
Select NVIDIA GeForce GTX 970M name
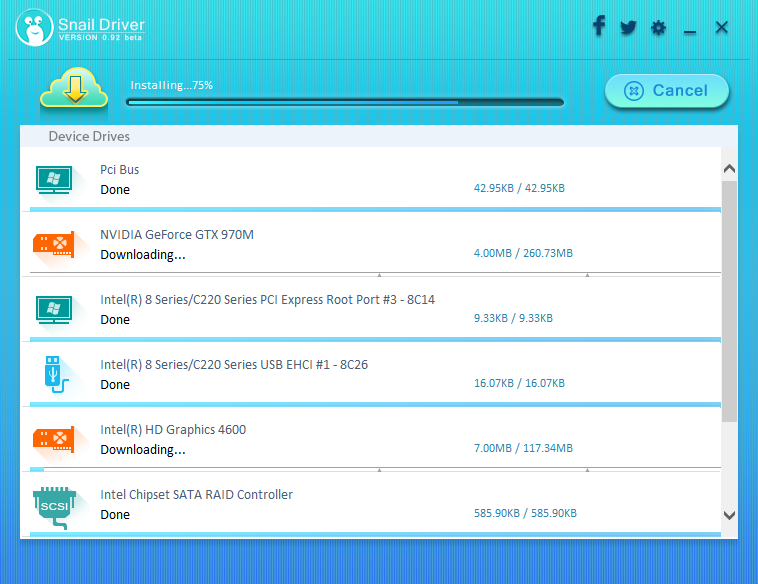coord(177,235)
